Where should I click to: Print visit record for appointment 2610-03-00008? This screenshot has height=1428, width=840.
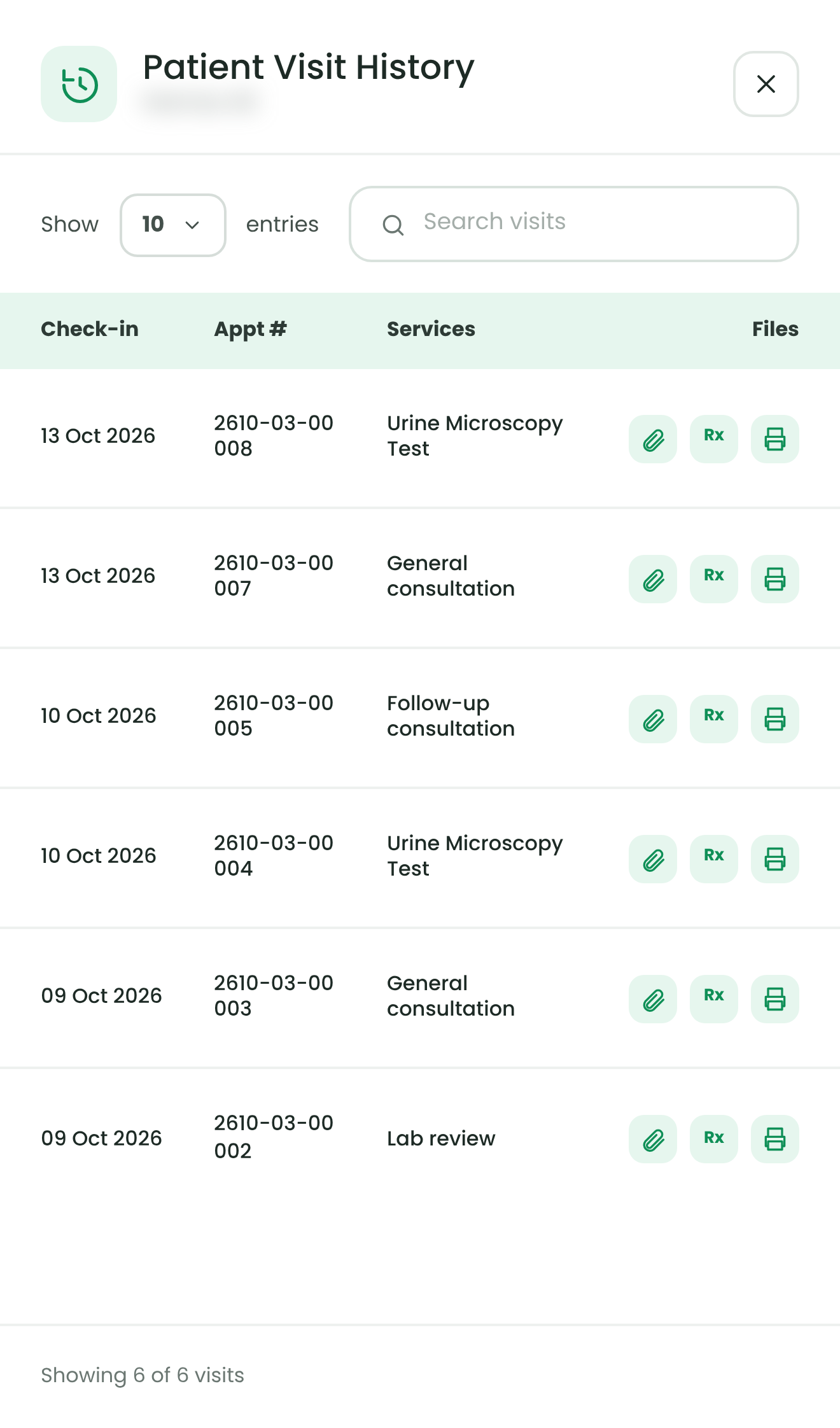(775, 439)
